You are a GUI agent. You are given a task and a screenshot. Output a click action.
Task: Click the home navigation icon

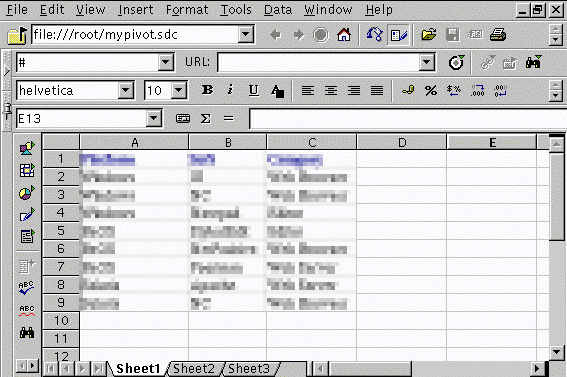point(344,35)
